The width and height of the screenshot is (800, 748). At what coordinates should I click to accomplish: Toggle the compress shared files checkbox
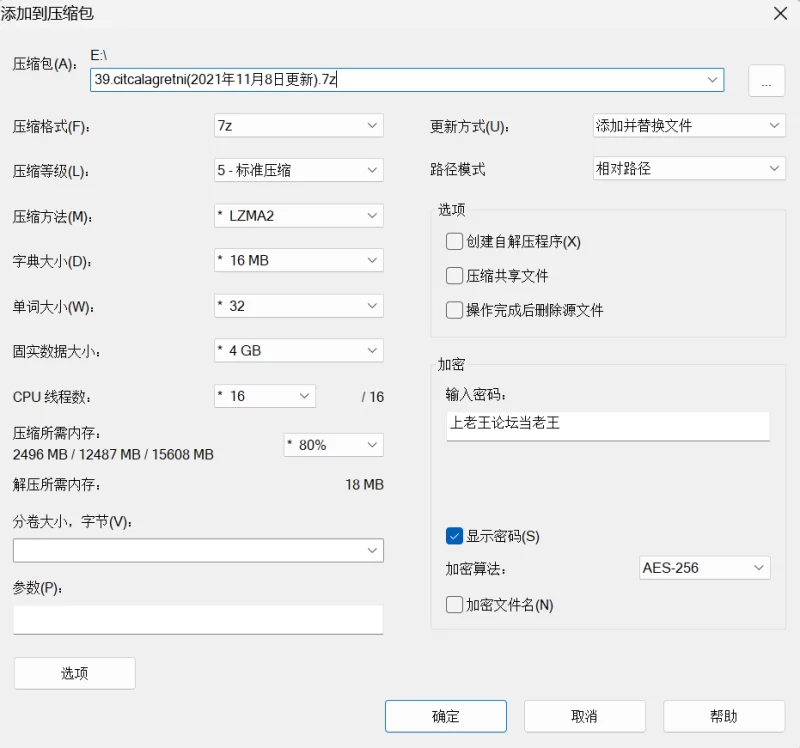(x=454, y=276)
